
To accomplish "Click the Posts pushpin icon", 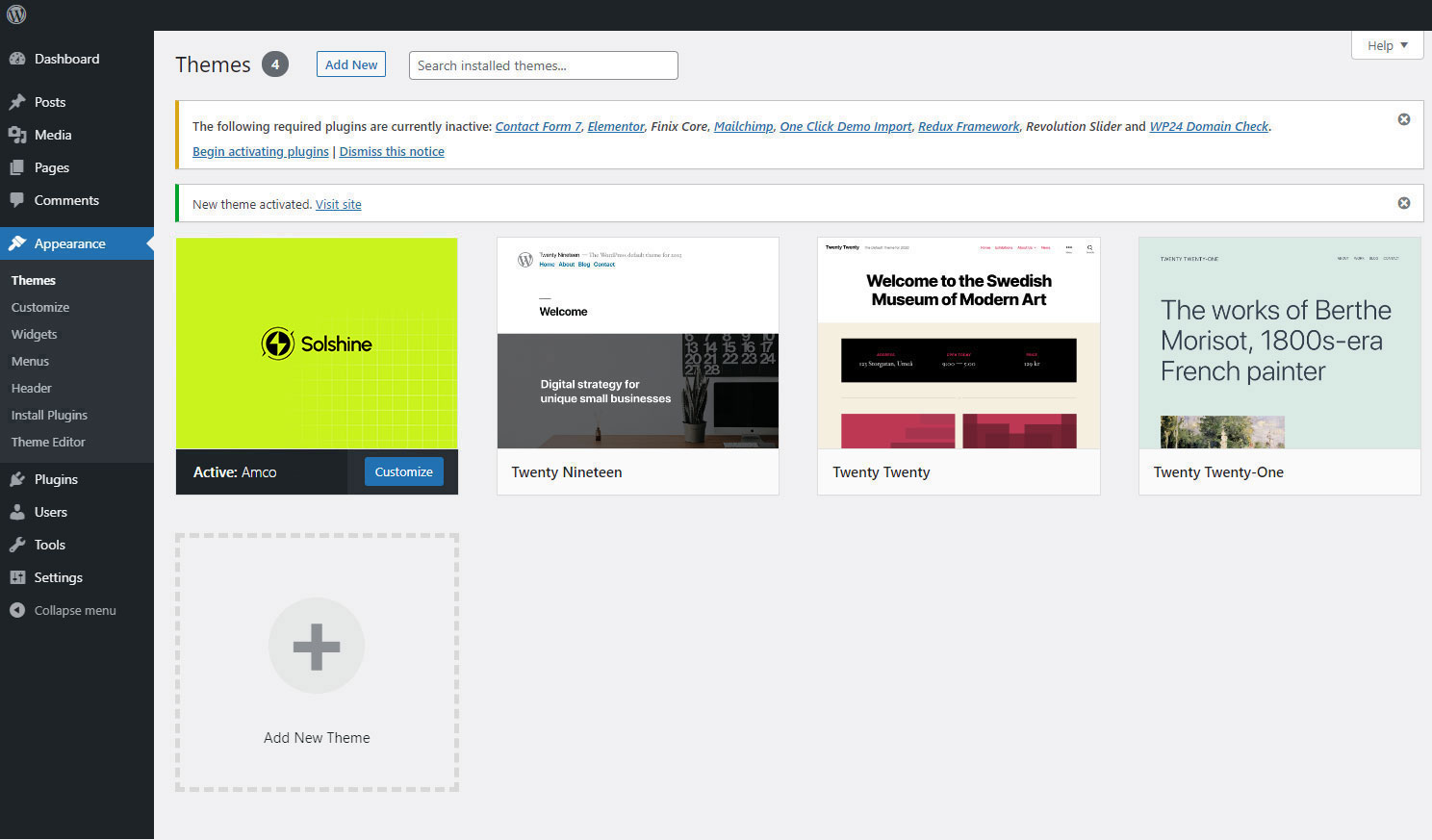I will [17, 102].
